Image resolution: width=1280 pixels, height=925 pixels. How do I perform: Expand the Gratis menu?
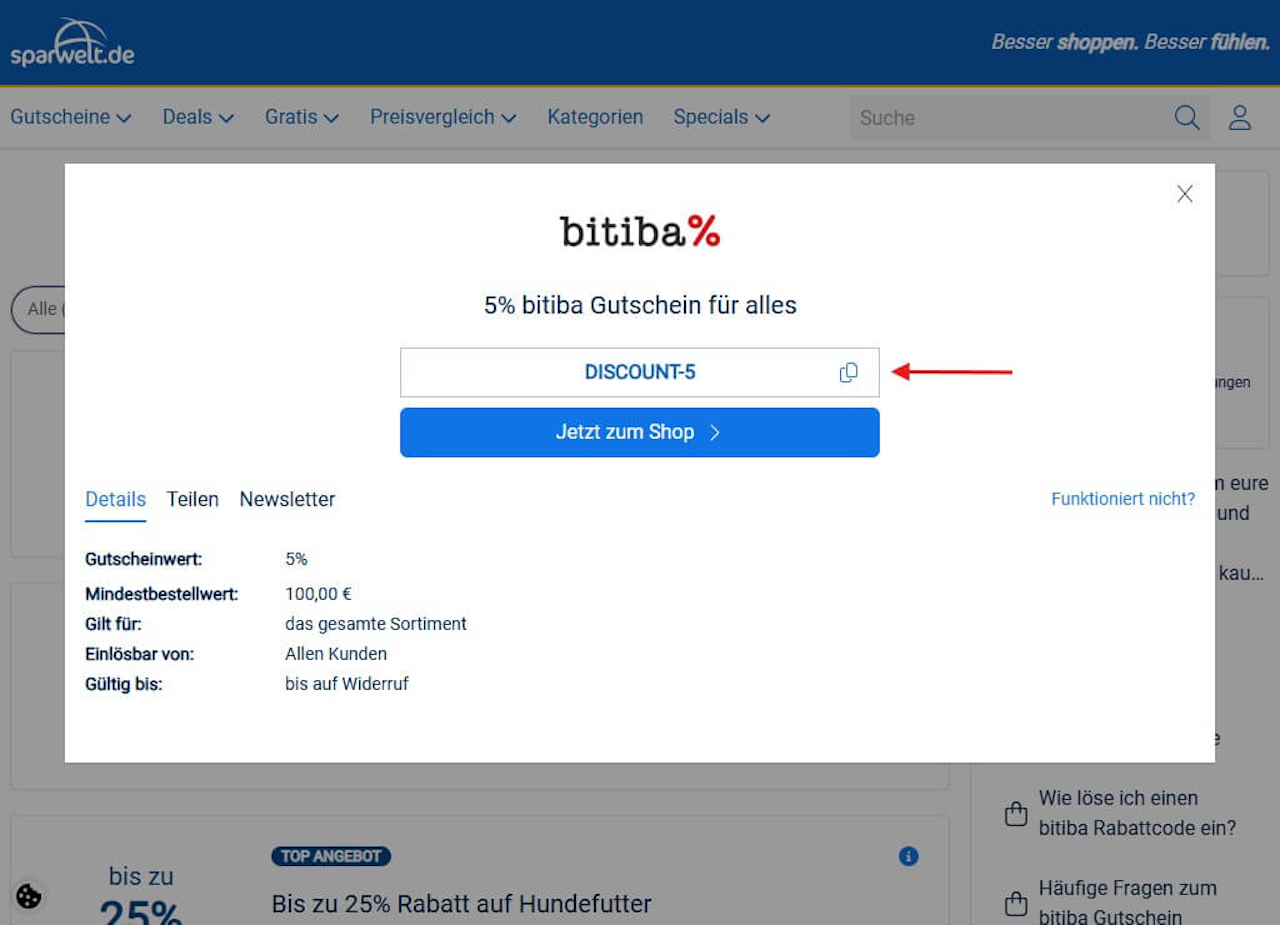tap(302, 117)
